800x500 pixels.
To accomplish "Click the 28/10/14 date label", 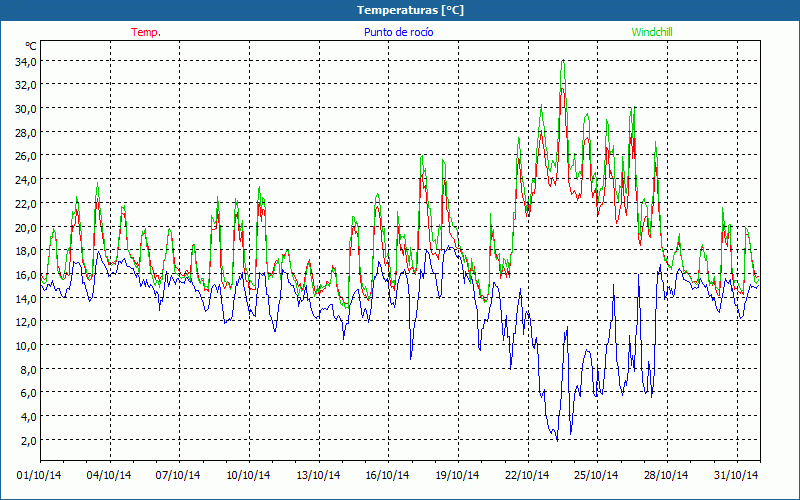I will point(666,475).
